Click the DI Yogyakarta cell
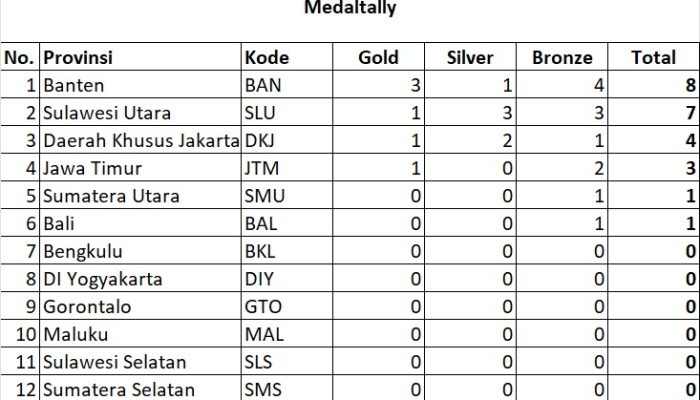 tap(102, 279)
